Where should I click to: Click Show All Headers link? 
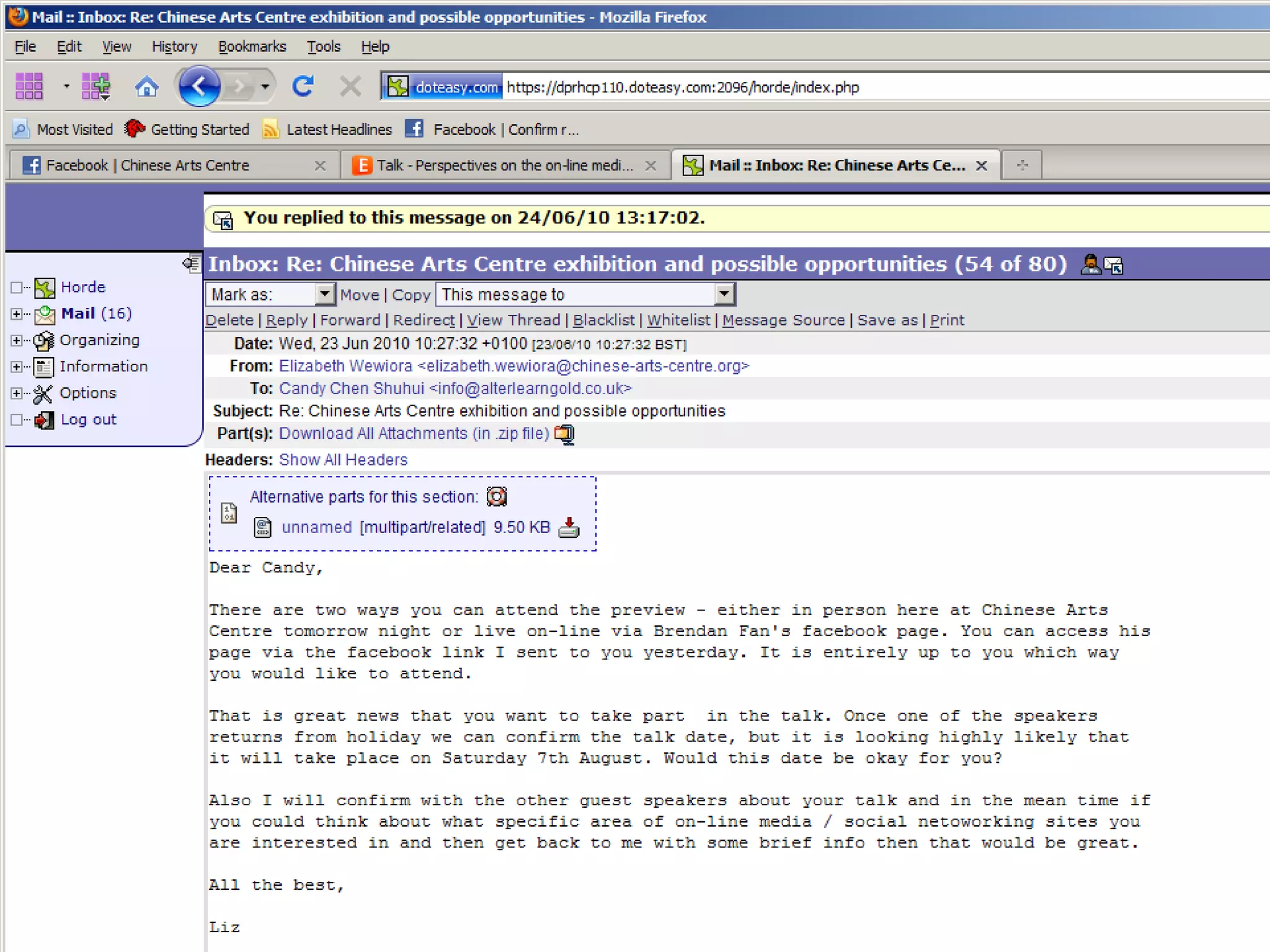(343, 460)
